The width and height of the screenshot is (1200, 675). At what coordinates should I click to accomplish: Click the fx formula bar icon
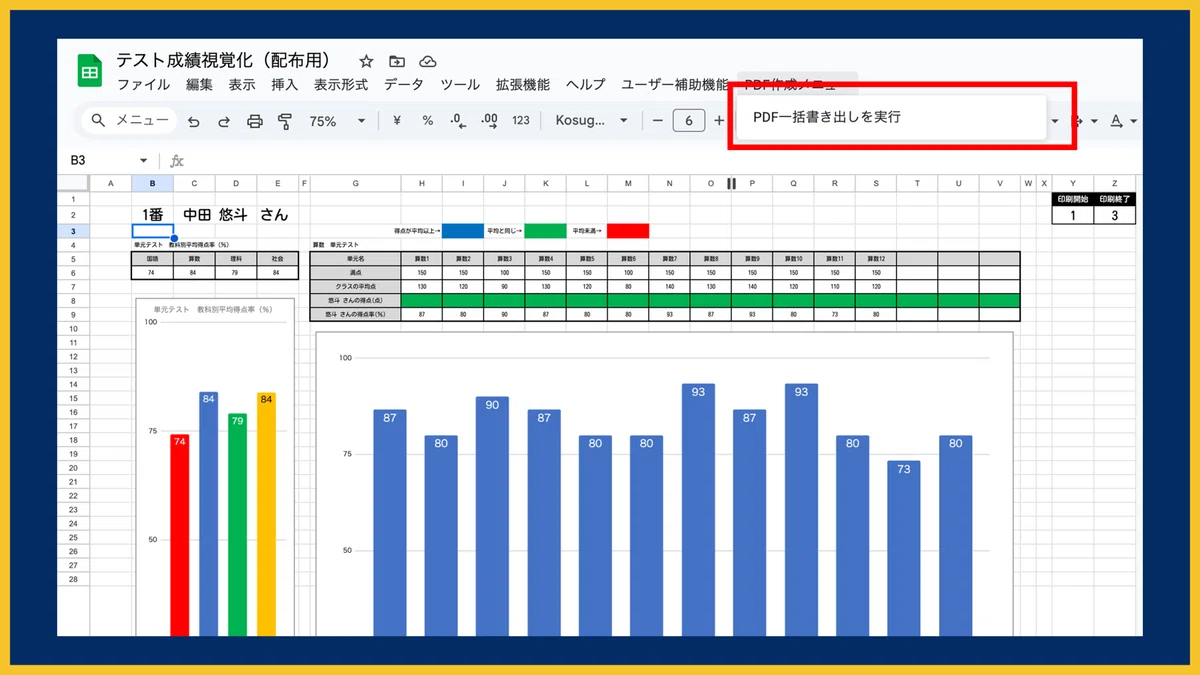pyautogui.click(x=177, y=160)
